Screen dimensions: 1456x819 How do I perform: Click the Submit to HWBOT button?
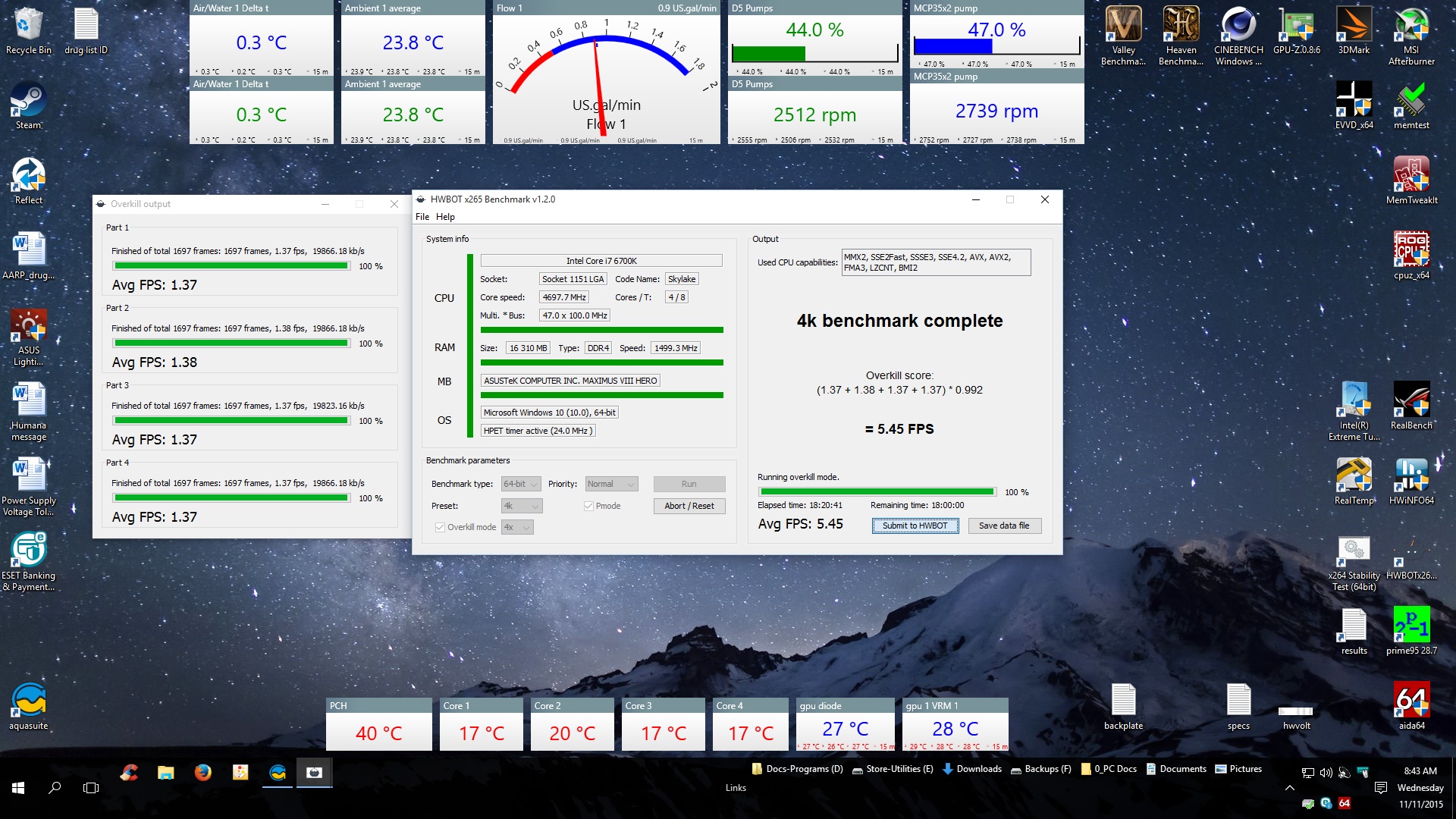pyautogui.click(x=915, y=526)
